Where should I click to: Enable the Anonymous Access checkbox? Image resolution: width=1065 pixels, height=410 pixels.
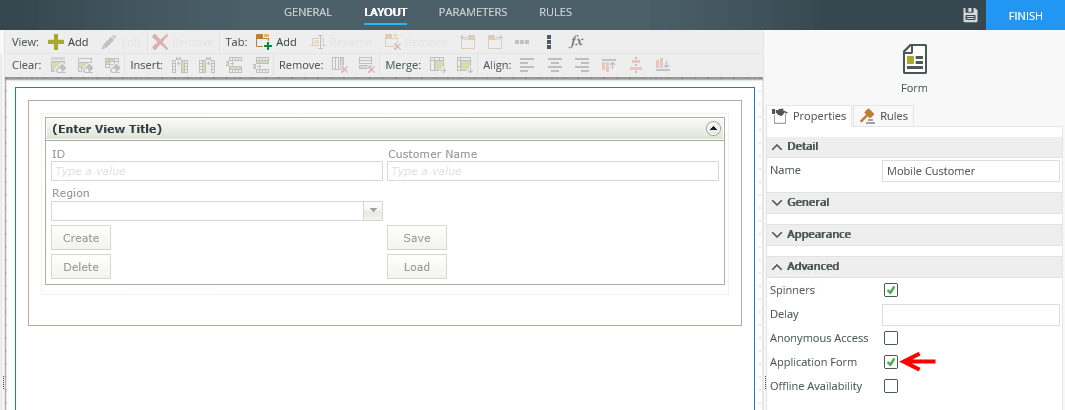point(891,338)
